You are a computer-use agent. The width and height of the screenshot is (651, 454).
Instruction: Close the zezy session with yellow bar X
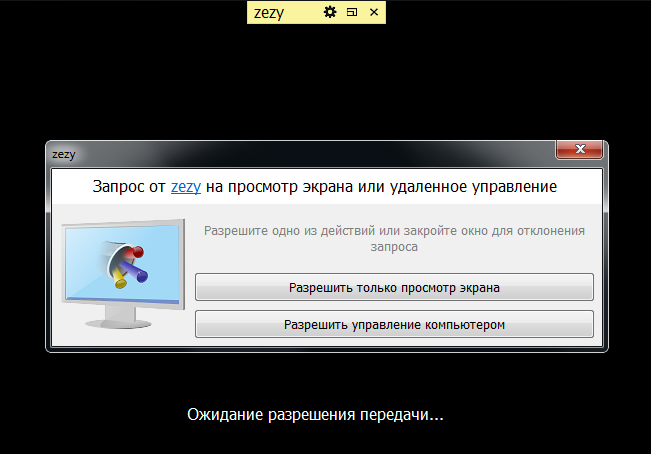(373, 12)
